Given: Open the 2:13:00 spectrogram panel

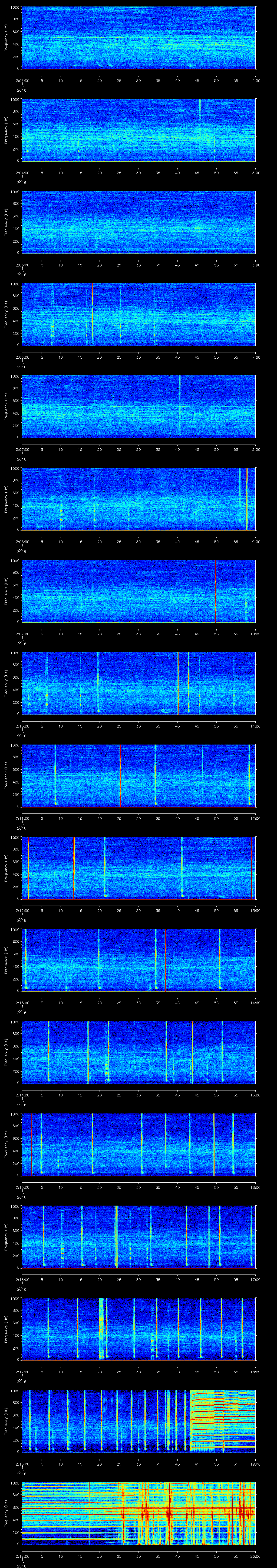Looking at the screenshot, I should pyautogui.click(x=138, y=960).
